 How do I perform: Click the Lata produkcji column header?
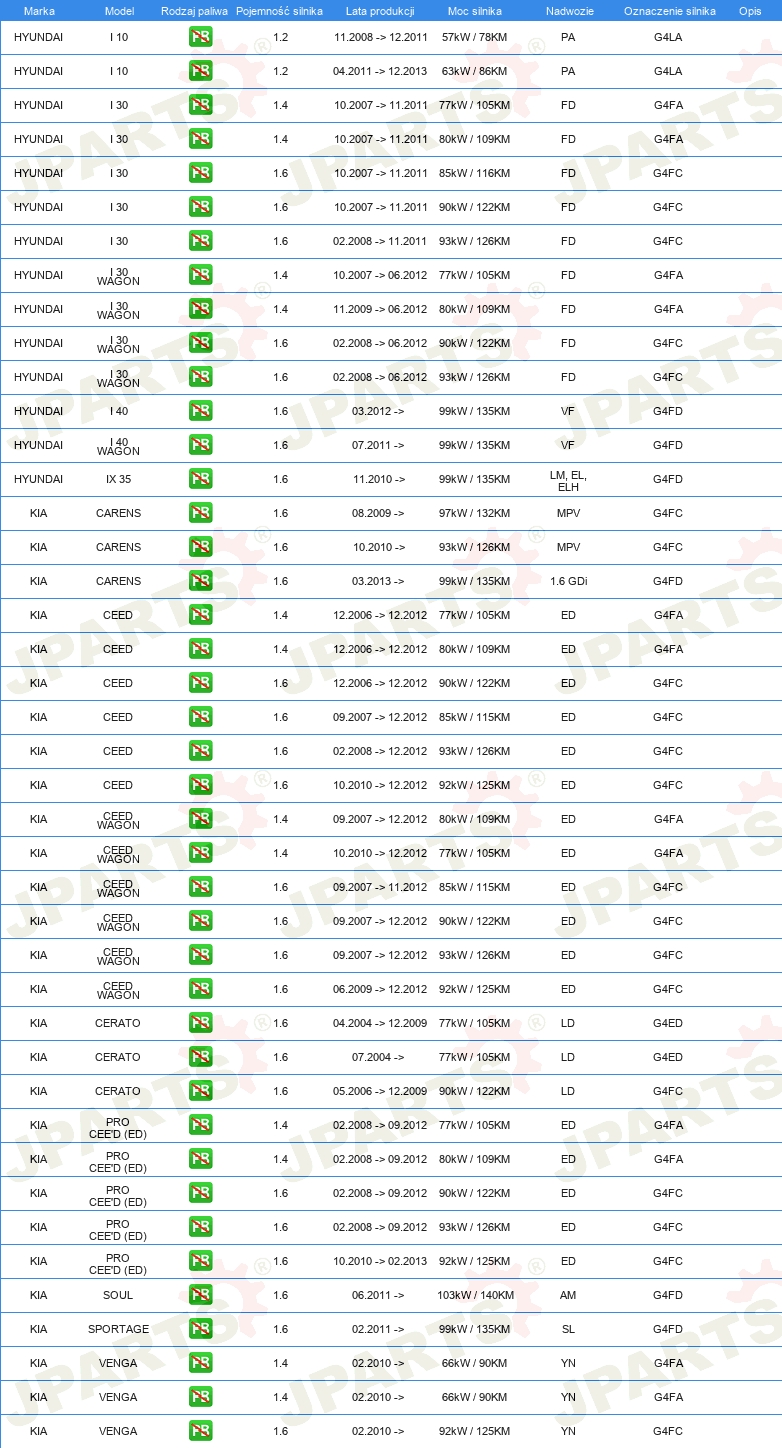pyautogui.click(x=380, y=11)
